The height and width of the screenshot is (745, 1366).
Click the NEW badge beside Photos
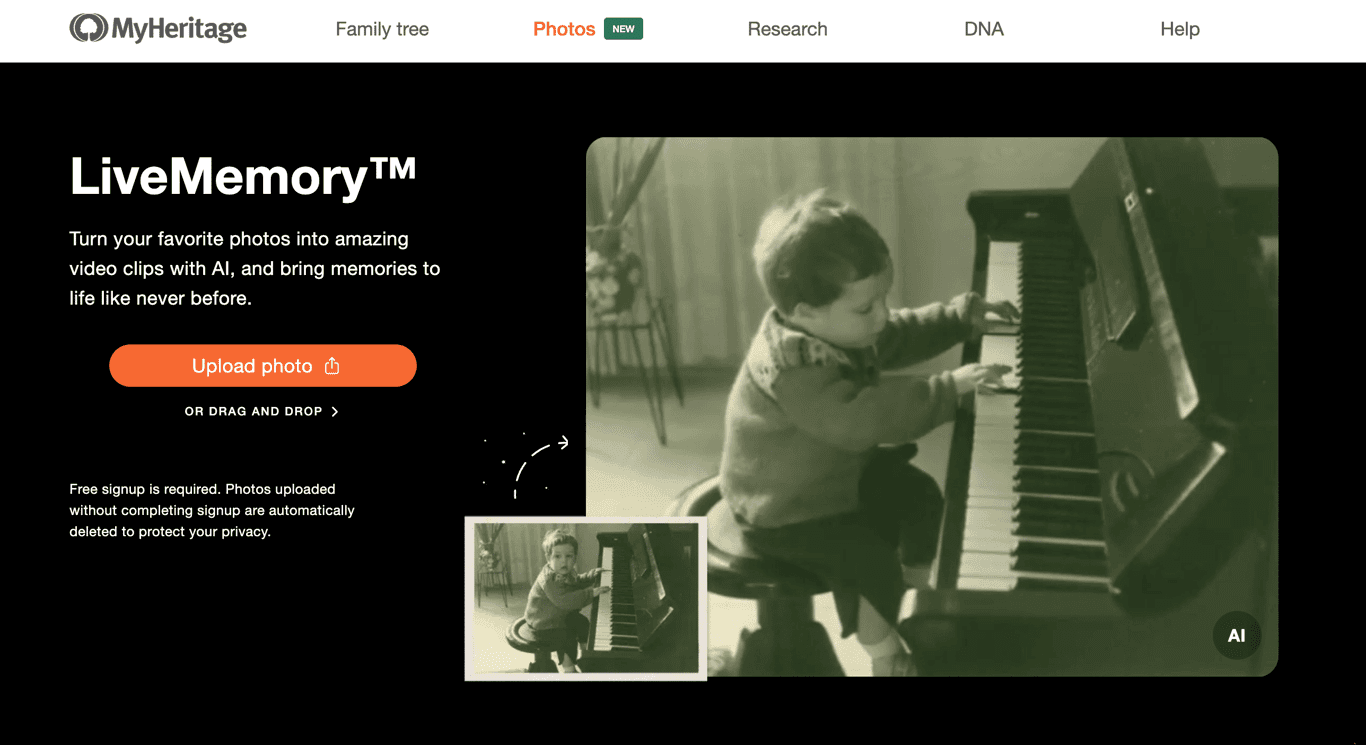click(623, 29)
